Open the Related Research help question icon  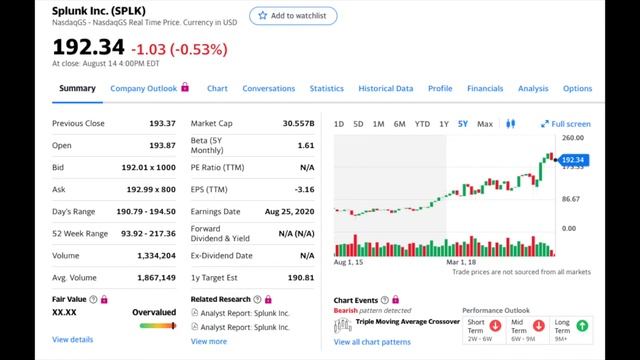[x=257, y=300]
